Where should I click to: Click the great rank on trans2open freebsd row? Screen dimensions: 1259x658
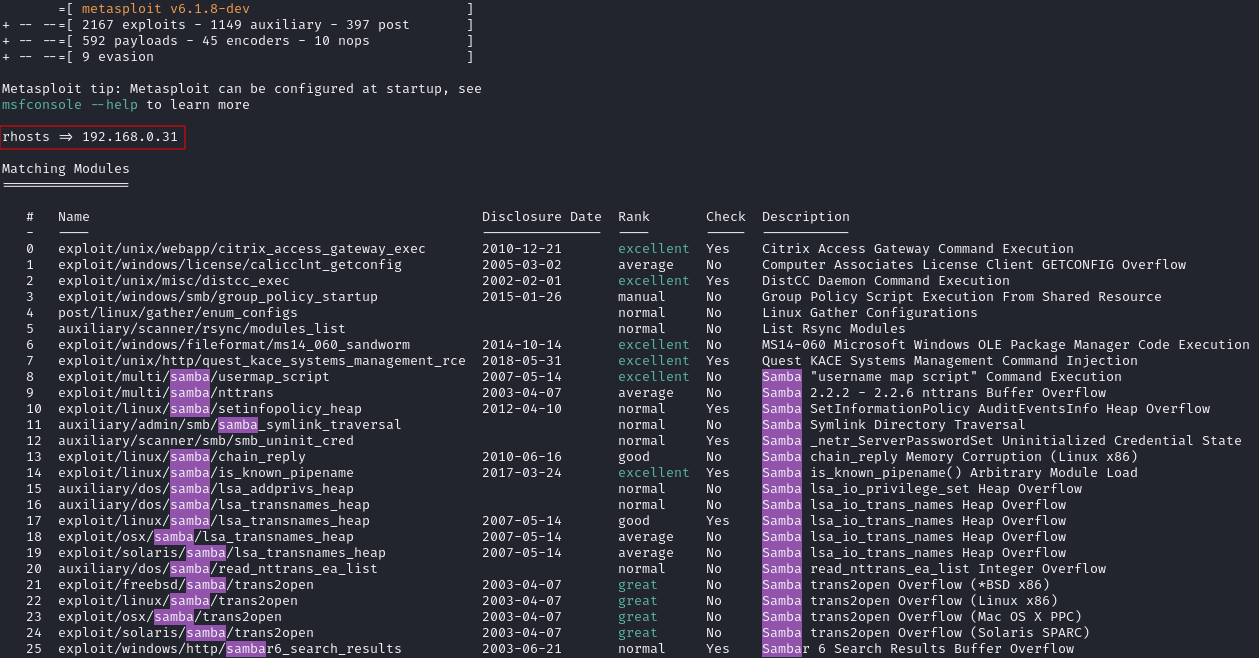pyautogui.click(x=637, y=584)
